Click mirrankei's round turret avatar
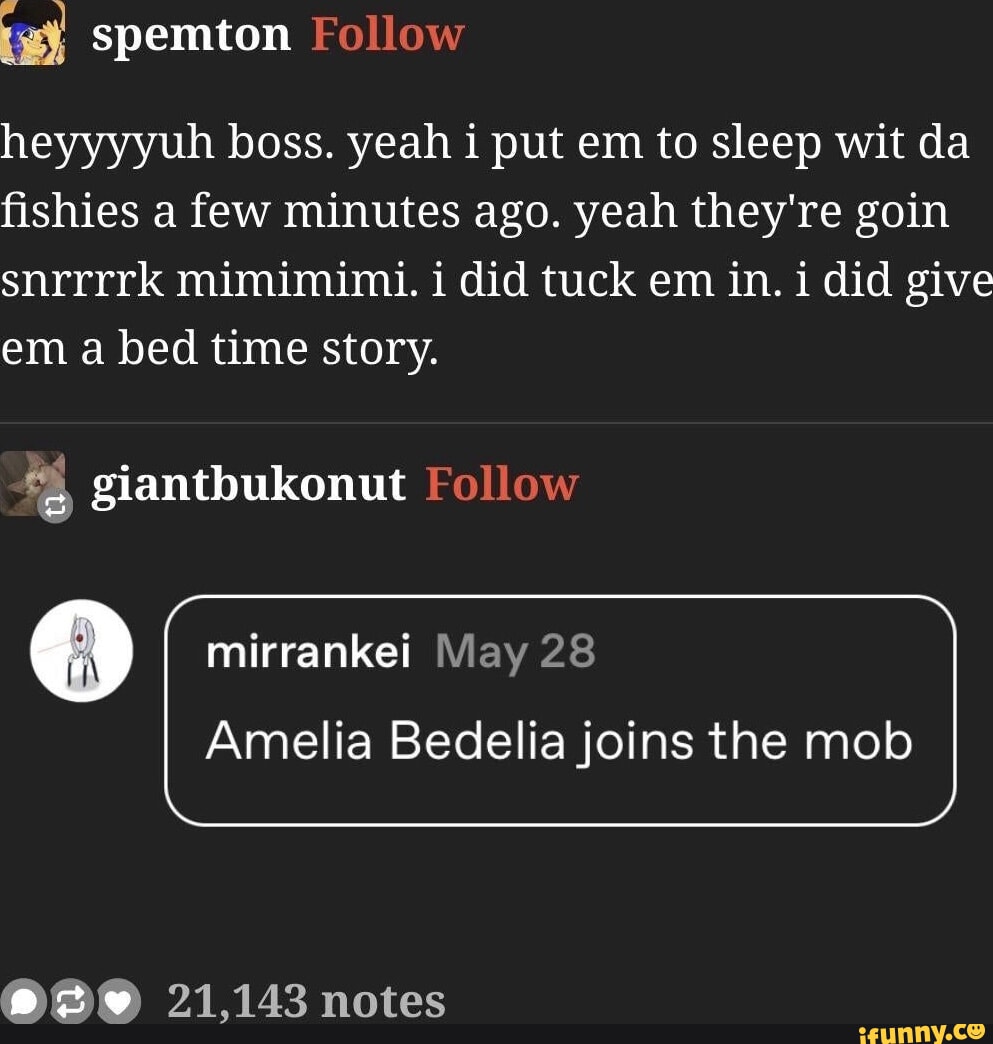Viewport: 993px width, 1044px height. click(81, 650)
